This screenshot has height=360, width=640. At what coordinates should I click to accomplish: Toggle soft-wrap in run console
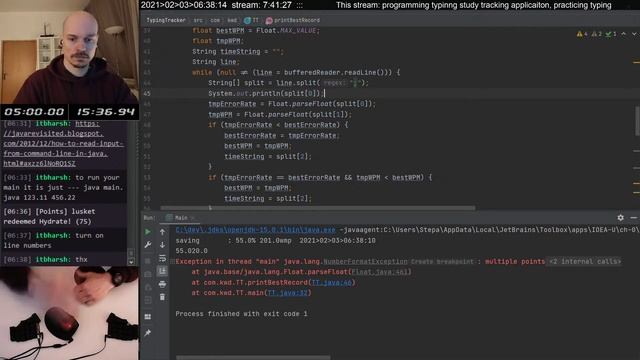[162, 258]
